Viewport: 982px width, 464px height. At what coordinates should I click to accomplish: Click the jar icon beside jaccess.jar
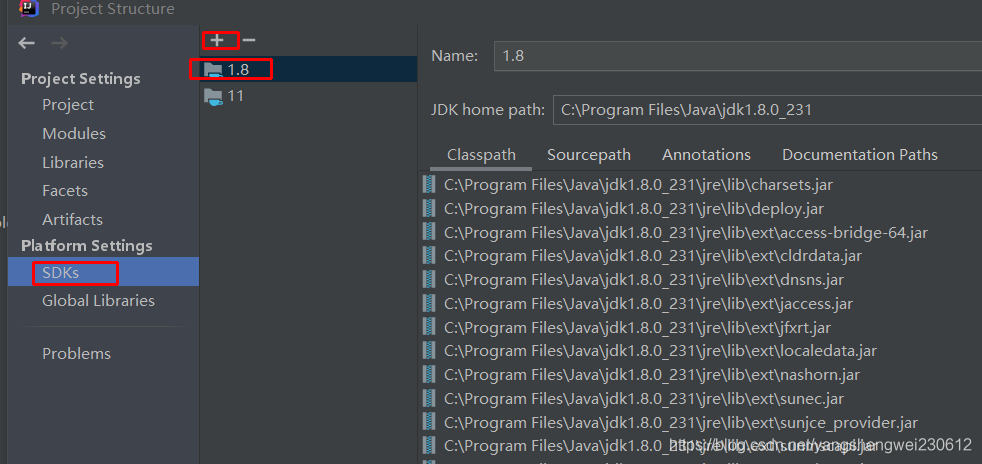[429, 303]
